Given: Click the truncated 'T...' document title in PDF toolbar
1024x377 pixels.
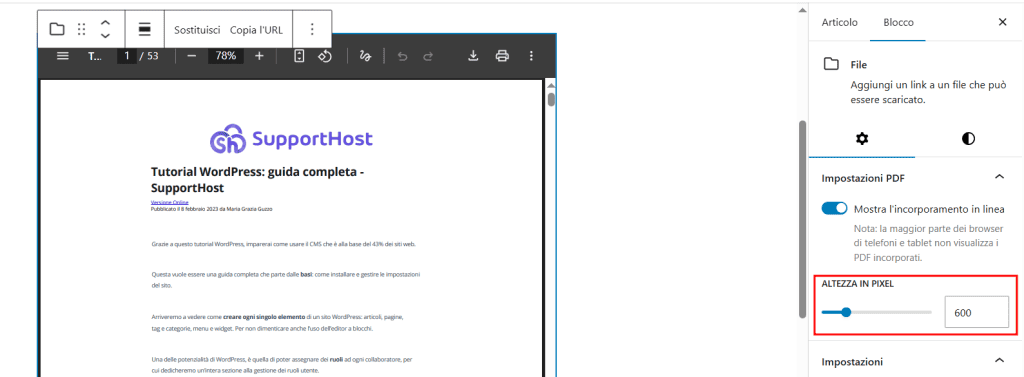Looking at the screenshot, I should (x=95, y=56).
